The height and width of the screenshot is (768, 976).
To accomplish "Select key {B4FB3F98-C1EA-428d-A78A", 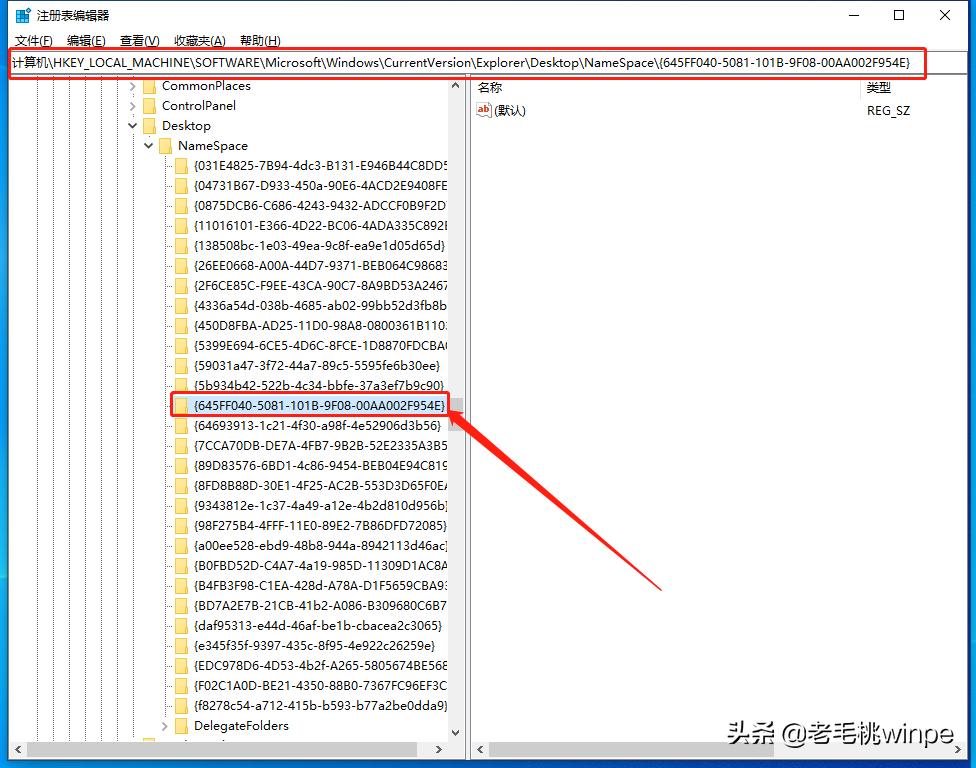I will 320,586.
